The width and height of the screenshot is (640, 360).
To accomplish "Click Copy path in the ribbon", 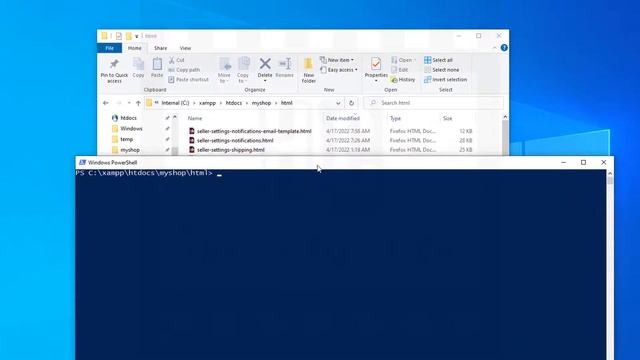I will pyautogui.click(x=184, y=70).
